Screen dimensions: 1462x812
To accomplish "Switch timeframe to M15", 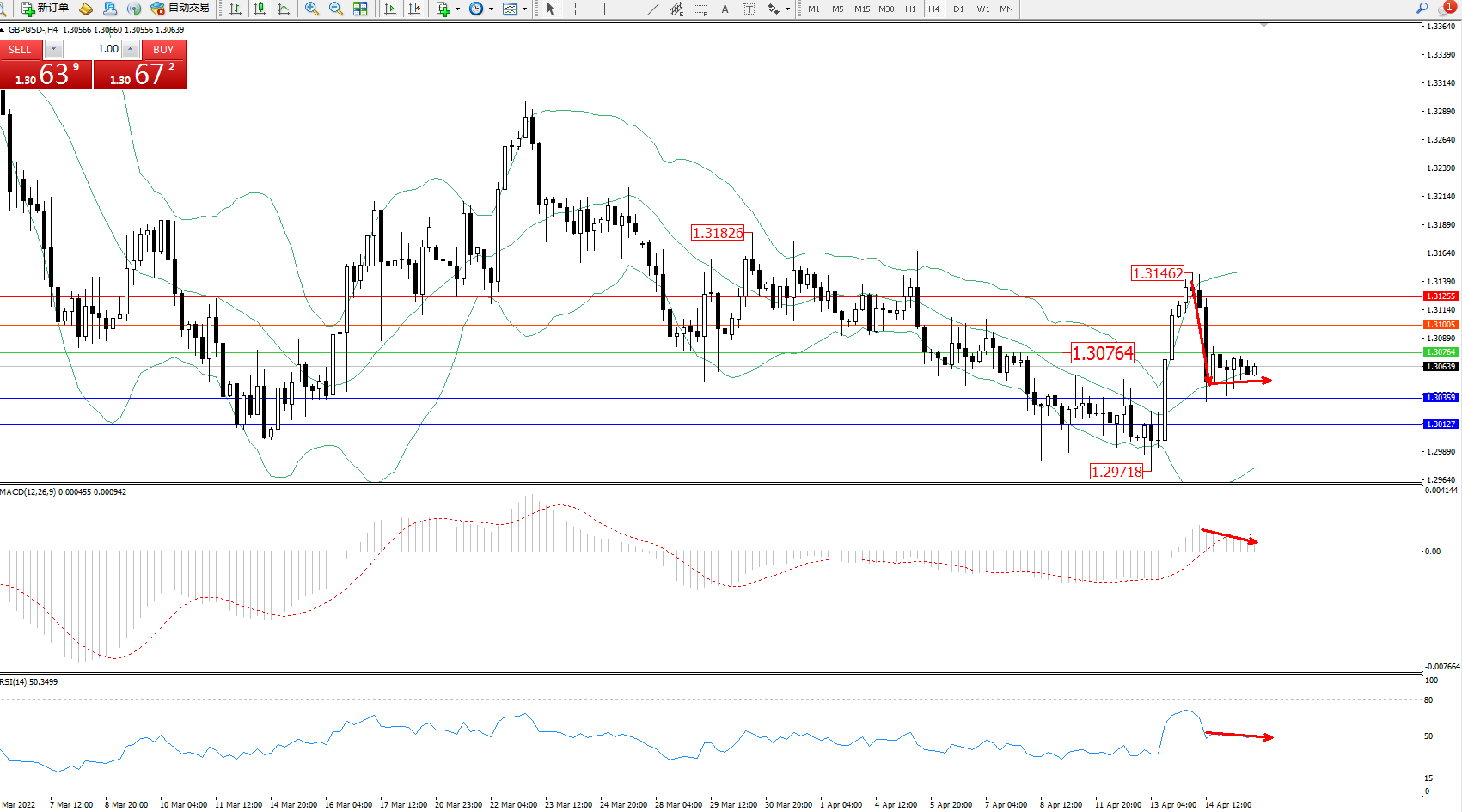I will (861, 9).
